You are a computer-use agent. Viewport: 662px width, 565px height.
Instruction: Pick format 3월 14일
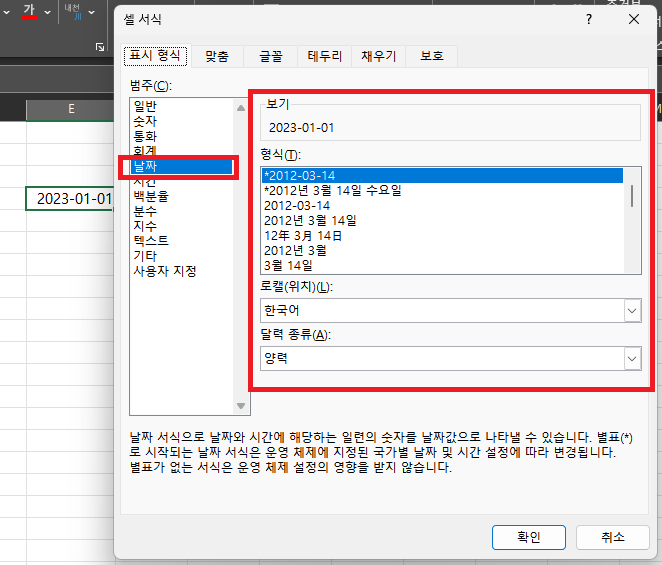pyautogui.click(x=442, y=266)
